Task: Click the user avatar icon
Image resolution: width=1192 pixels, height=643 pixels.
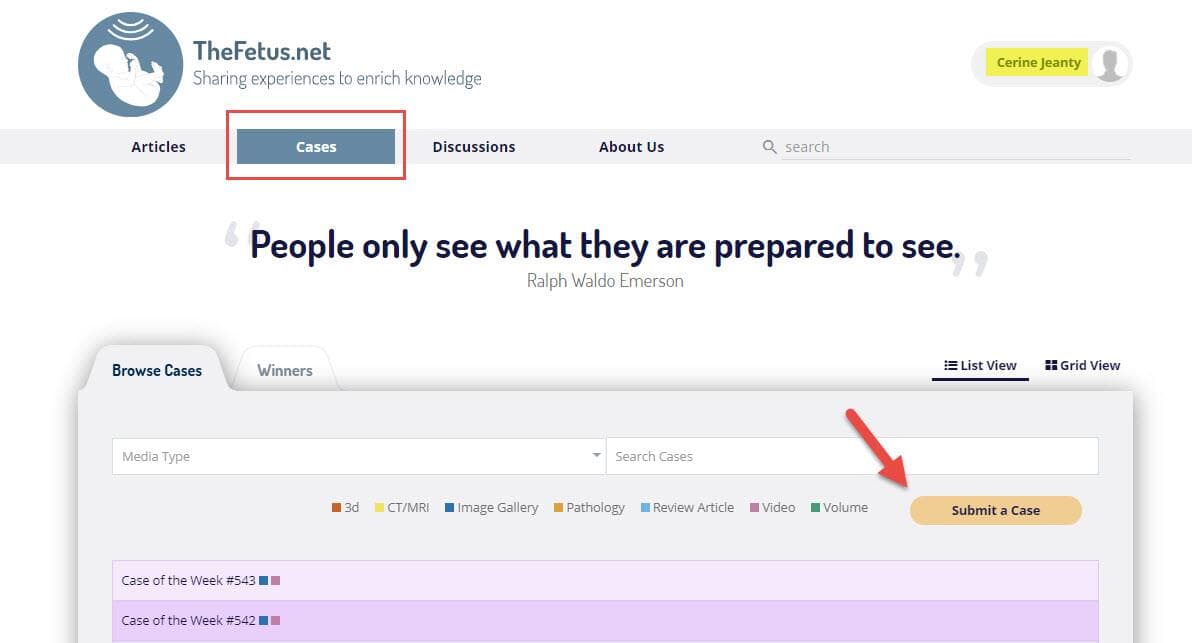Action: point(1109,64)
